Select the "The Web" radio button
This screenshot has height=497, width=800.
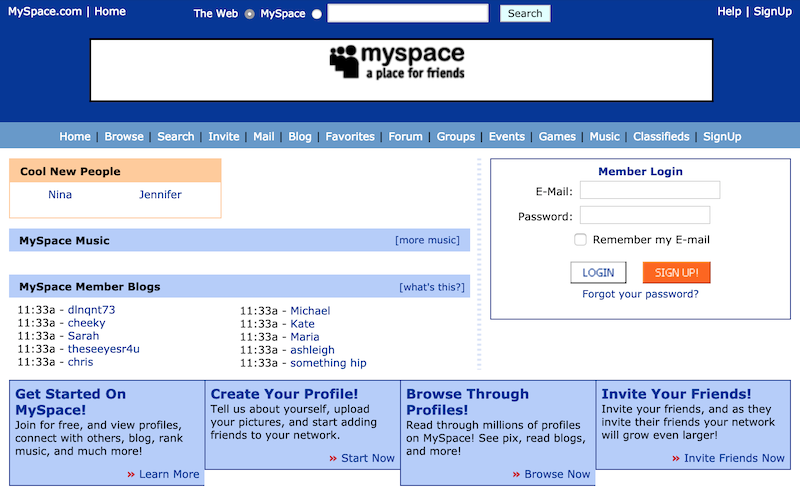tap(250, 14)
